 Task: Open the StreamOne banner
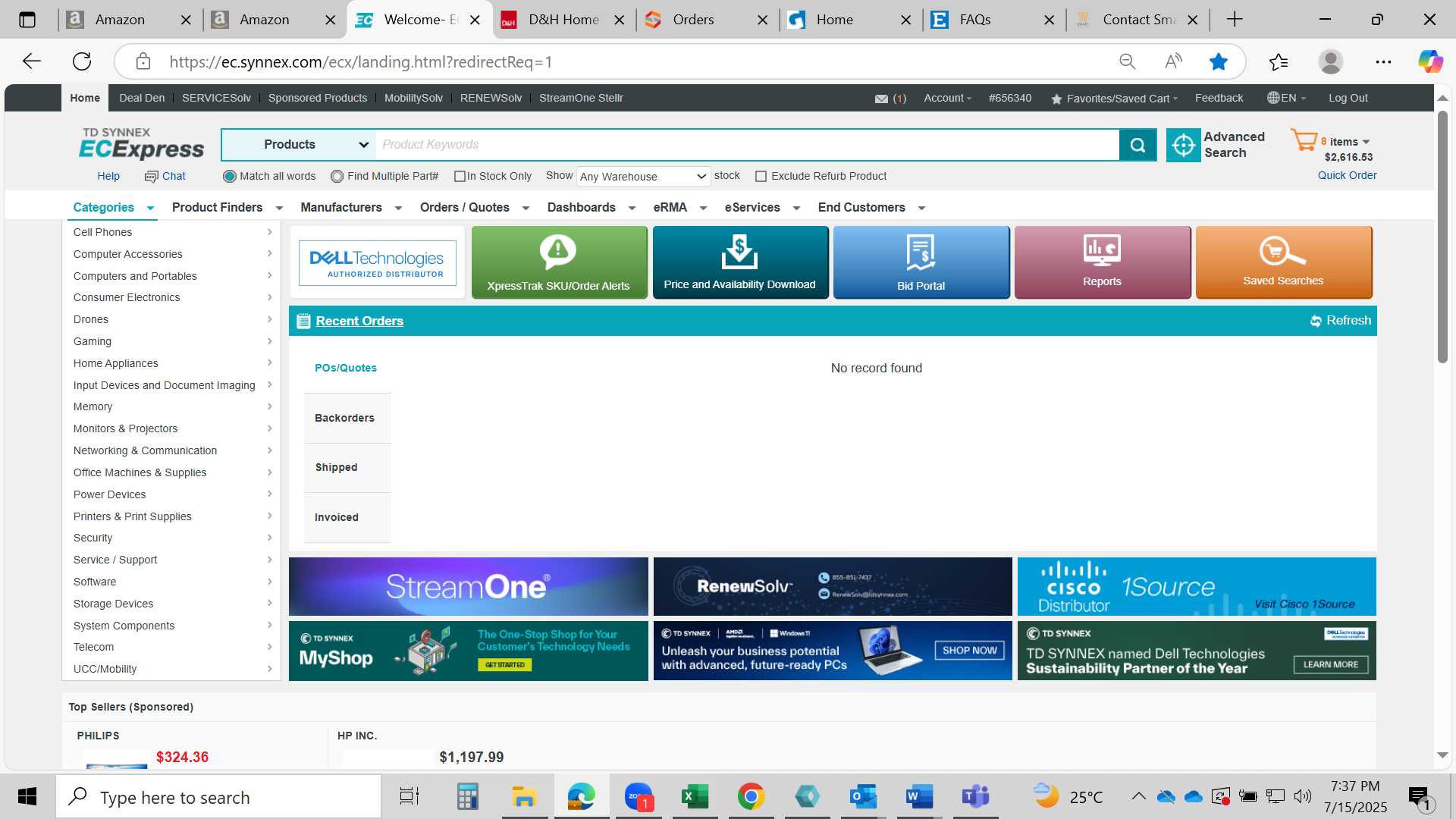(468, 587)
